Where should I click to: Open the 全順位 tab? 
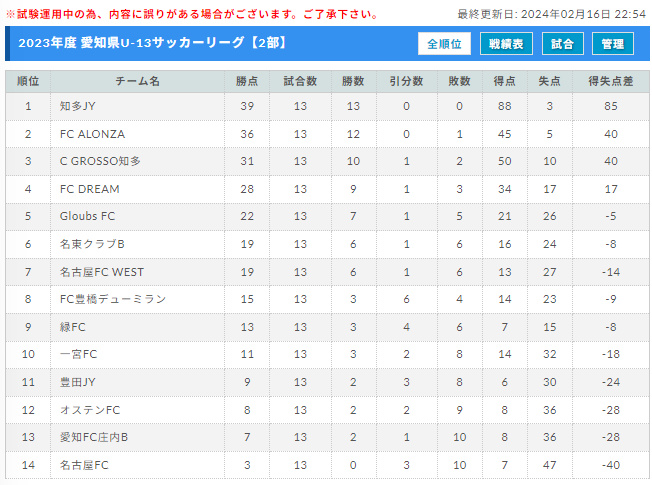[444, 44]
